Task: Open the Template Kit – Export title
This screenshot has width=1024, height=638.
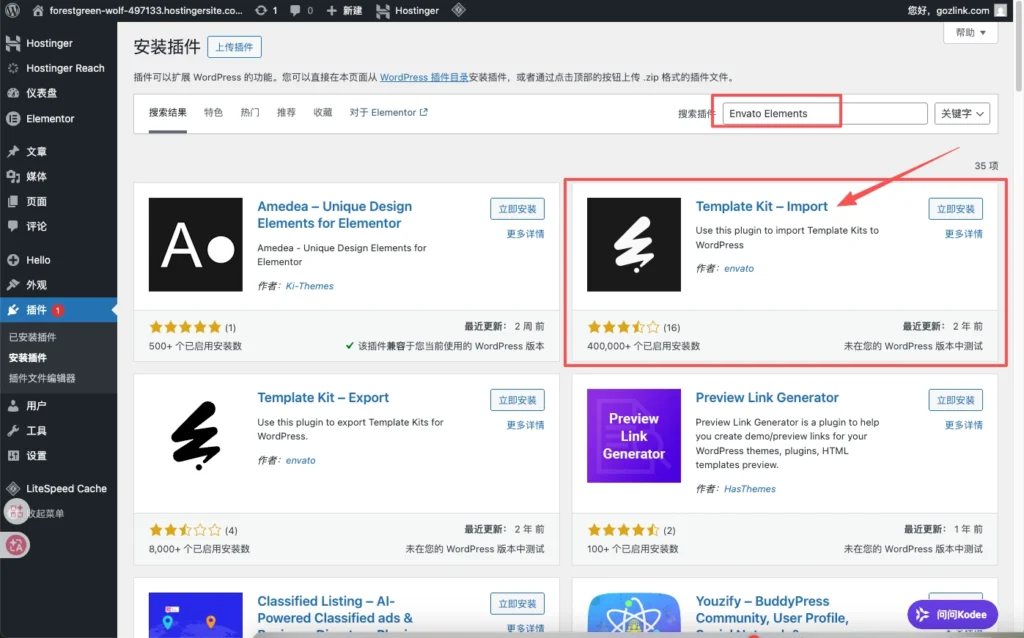Action: (323, 398)
